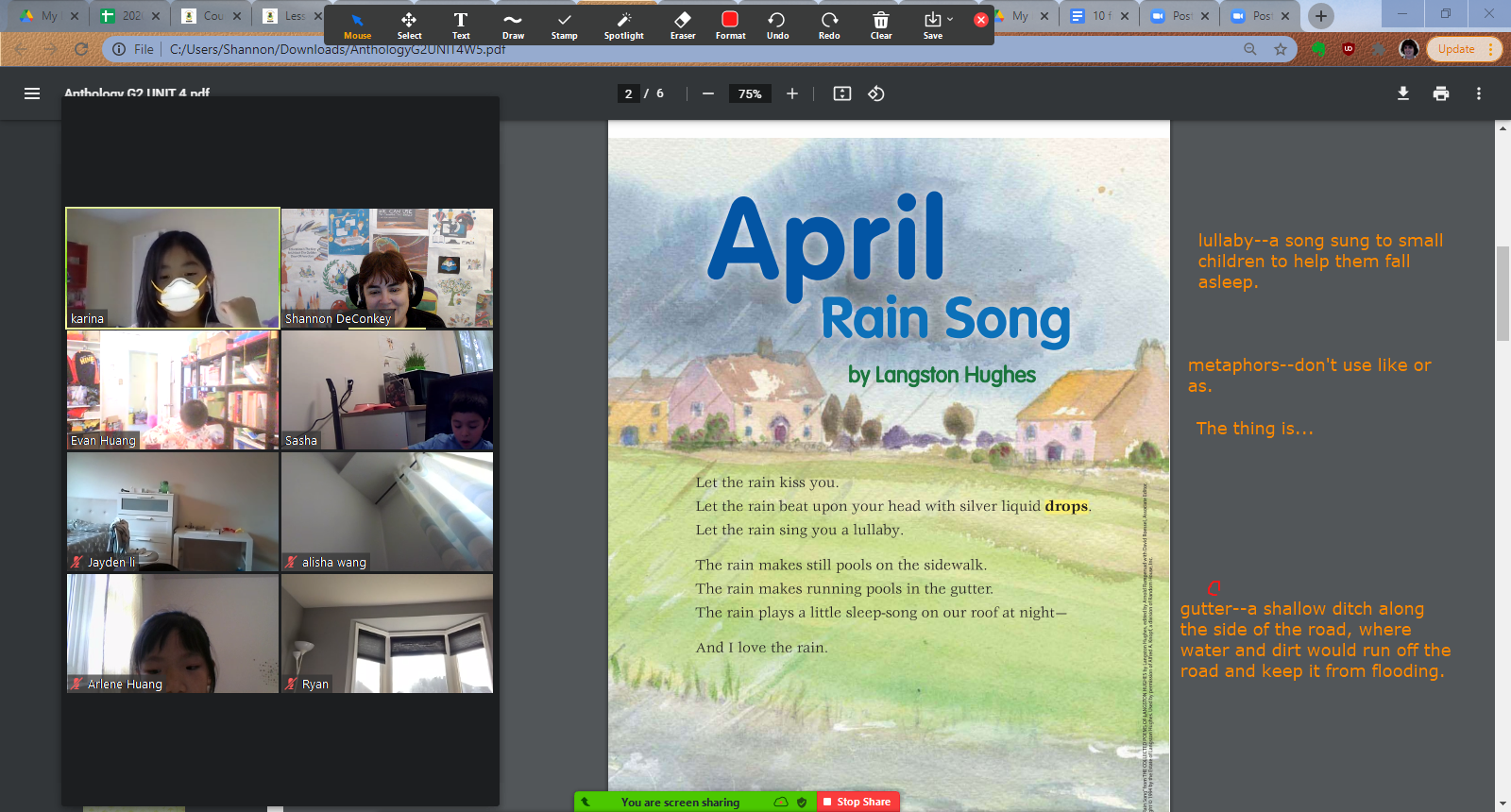The image size is (1511, 812).
Task: Undo the last annotation
Action: coord(777,25)
